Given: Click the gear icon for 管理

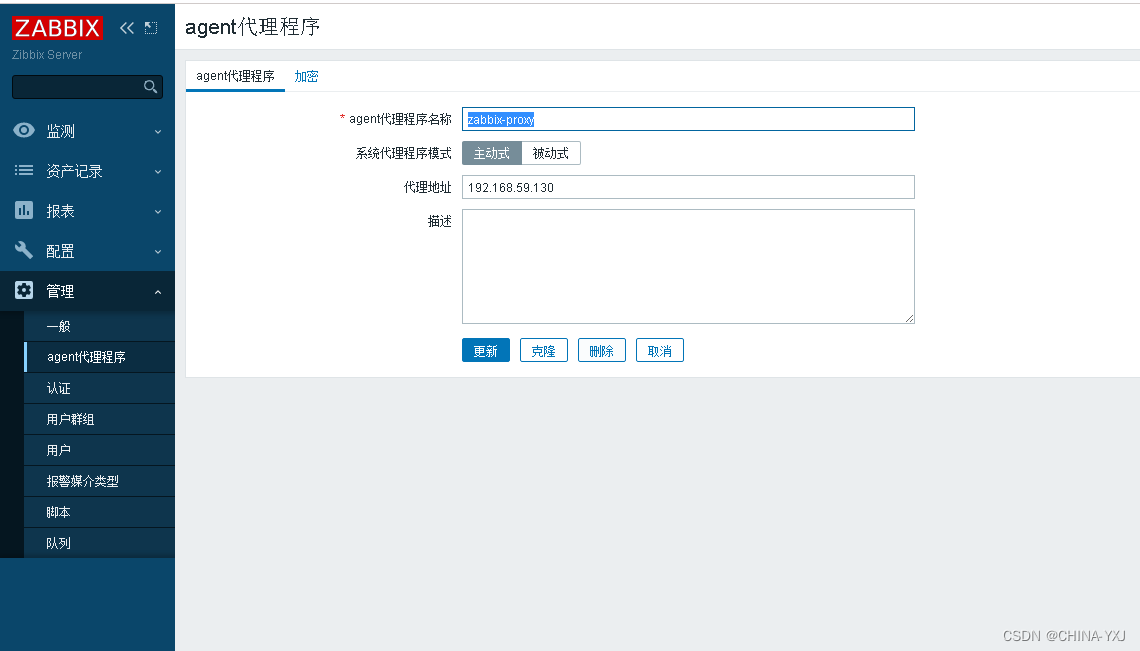Looking at the screenshot, I should pos(24,290).
